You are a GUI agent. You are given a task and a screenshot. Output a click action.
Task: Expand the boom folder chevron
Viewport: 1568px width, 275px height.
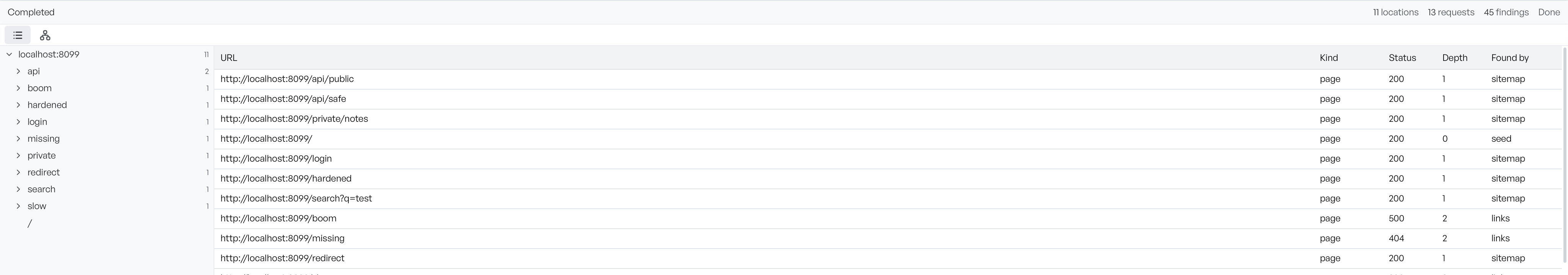[x=18, y=88]
